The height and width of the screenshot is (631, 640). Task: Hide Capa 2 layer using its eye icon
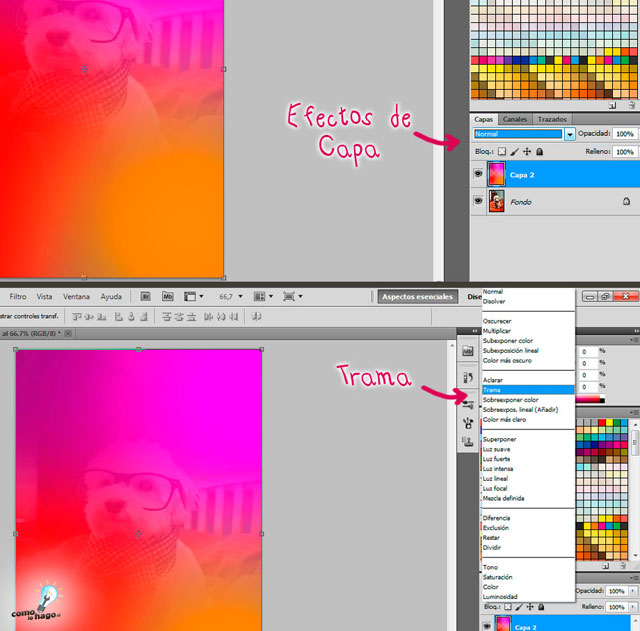(x=478, y=174)
